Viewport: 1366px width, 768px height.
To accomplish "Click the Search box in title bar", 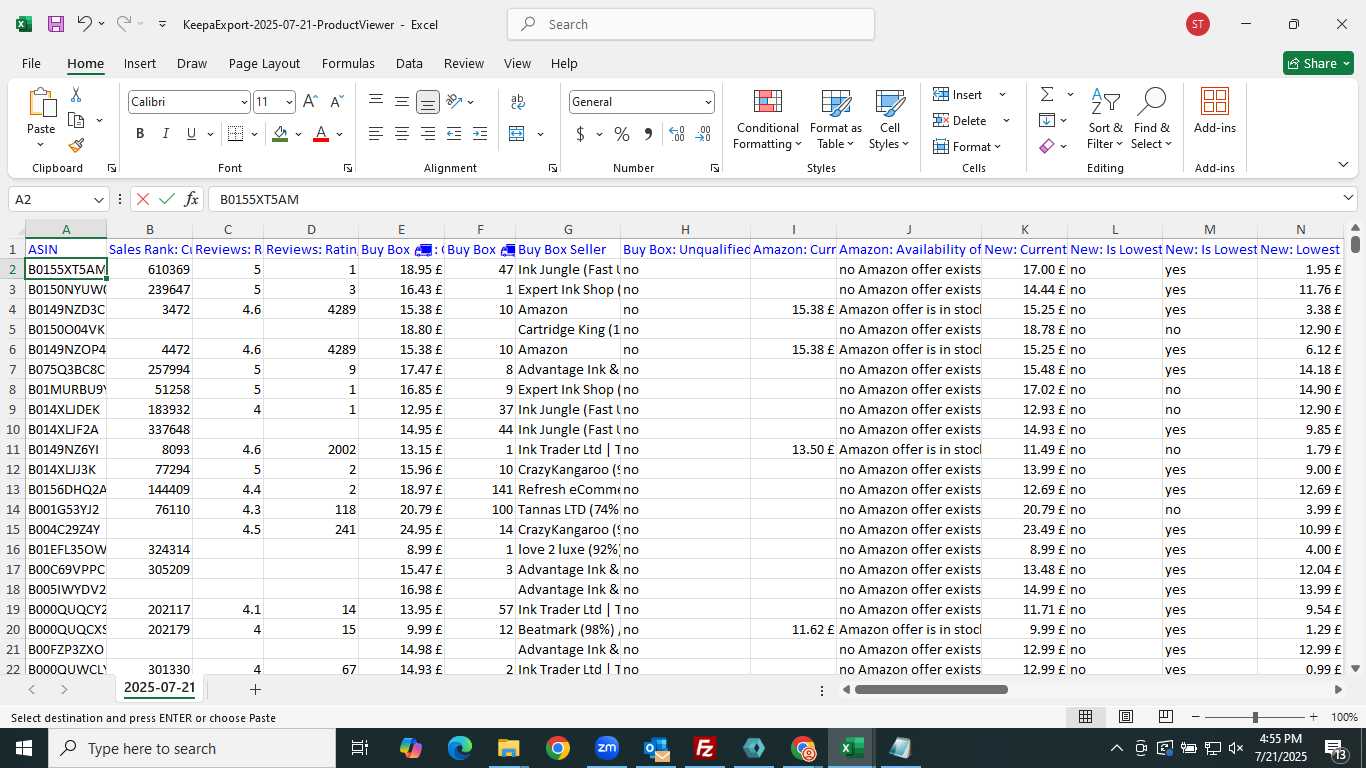I will 691,24.
